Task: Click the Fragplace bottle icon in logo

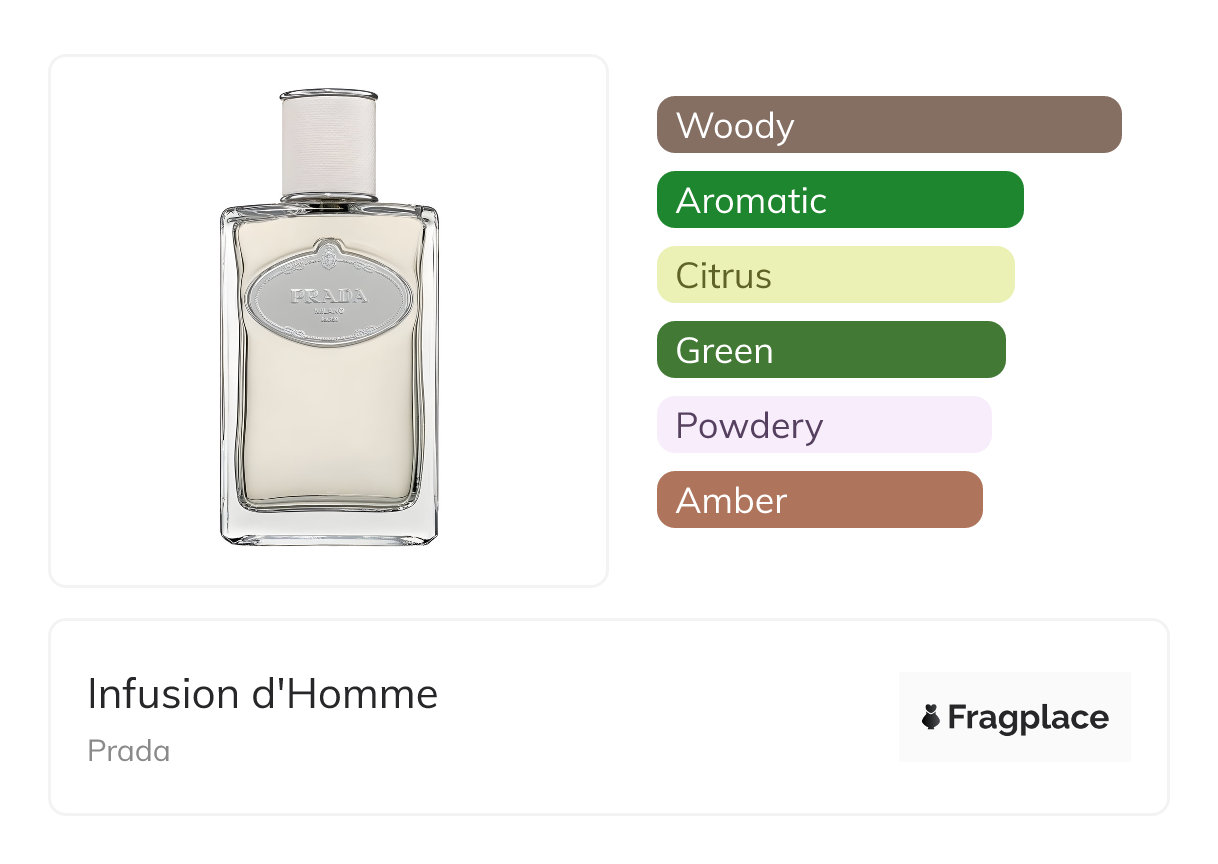Action: point(931,717)
